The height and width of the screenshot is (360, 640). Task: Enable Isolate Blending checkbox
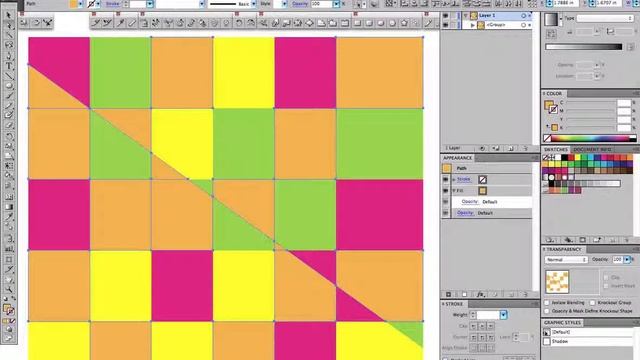tap(547, 303)
